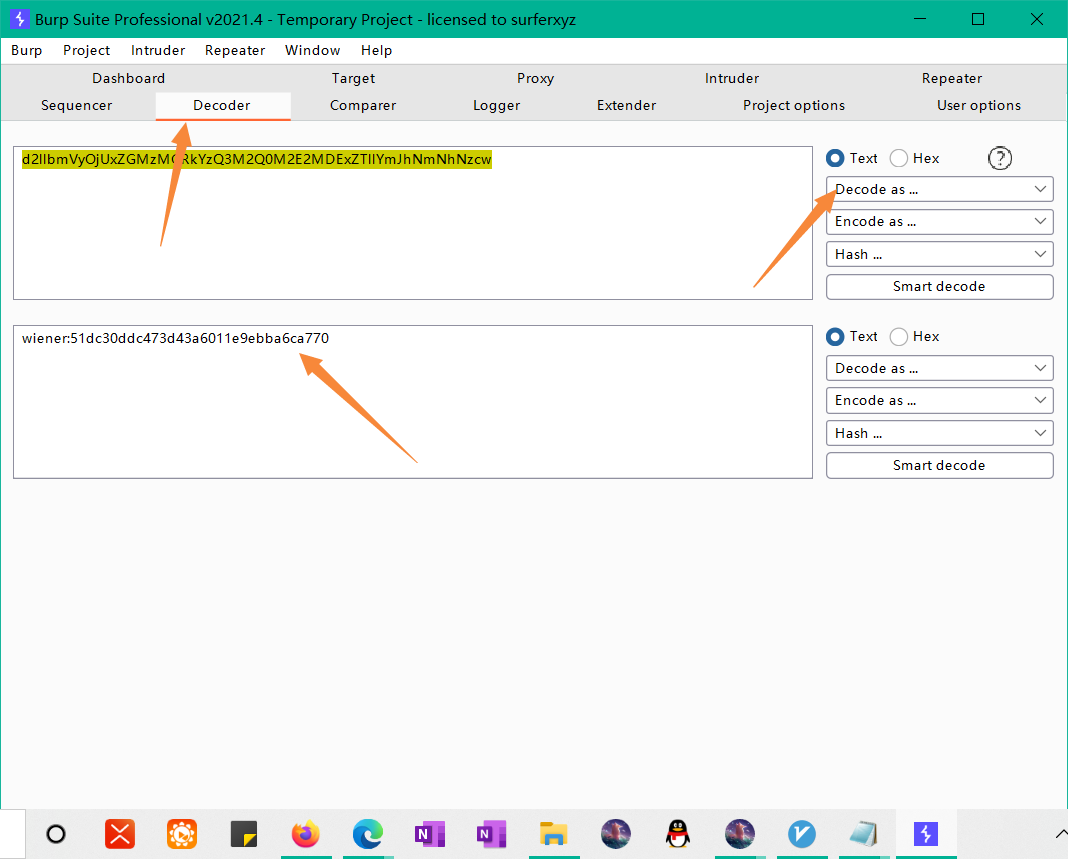Open the avatar app icon right of QQ
This screenshot has height=859, width=1068.
740,834
